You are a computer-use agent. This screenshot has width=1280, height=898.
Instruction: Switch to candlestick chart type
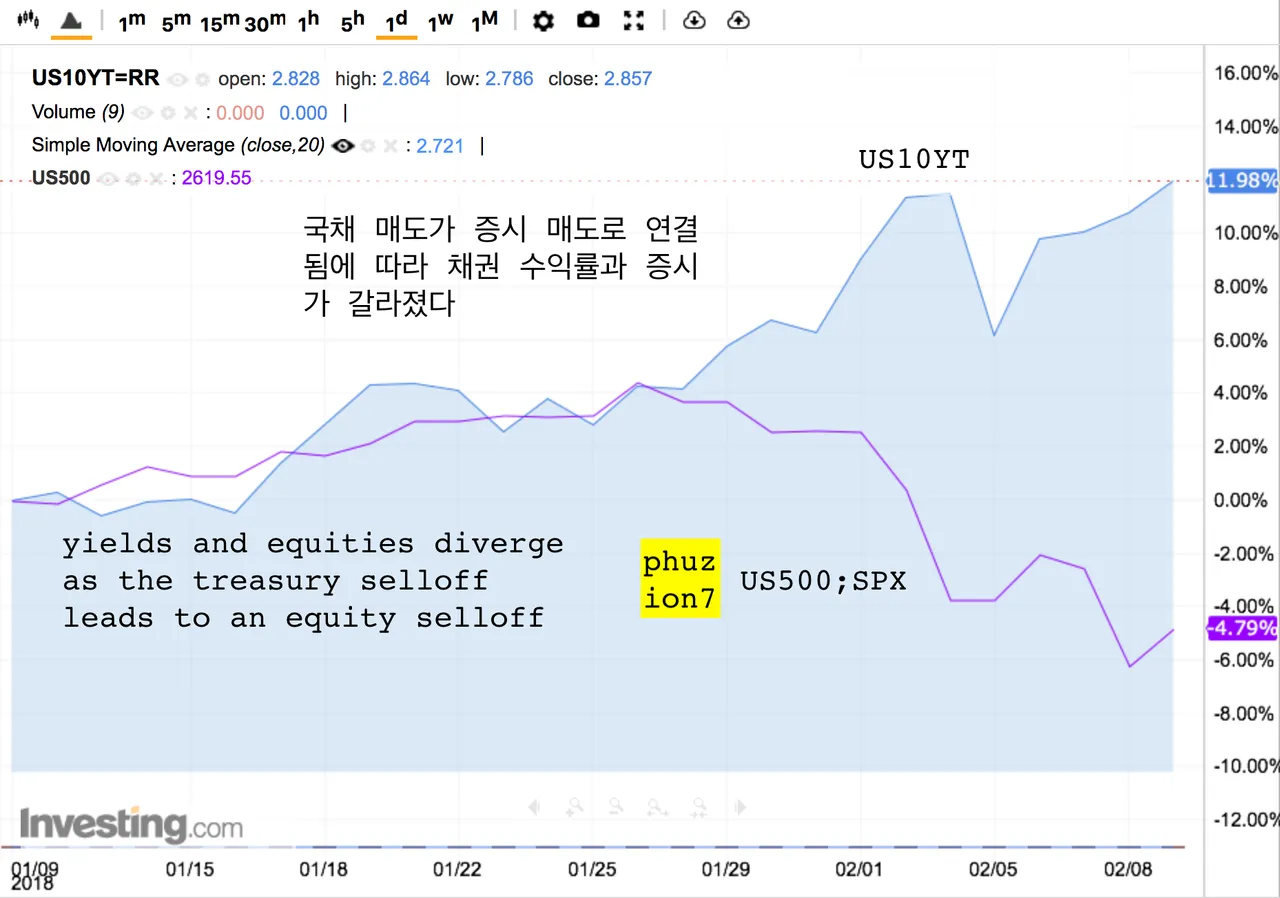coord(28,19)
